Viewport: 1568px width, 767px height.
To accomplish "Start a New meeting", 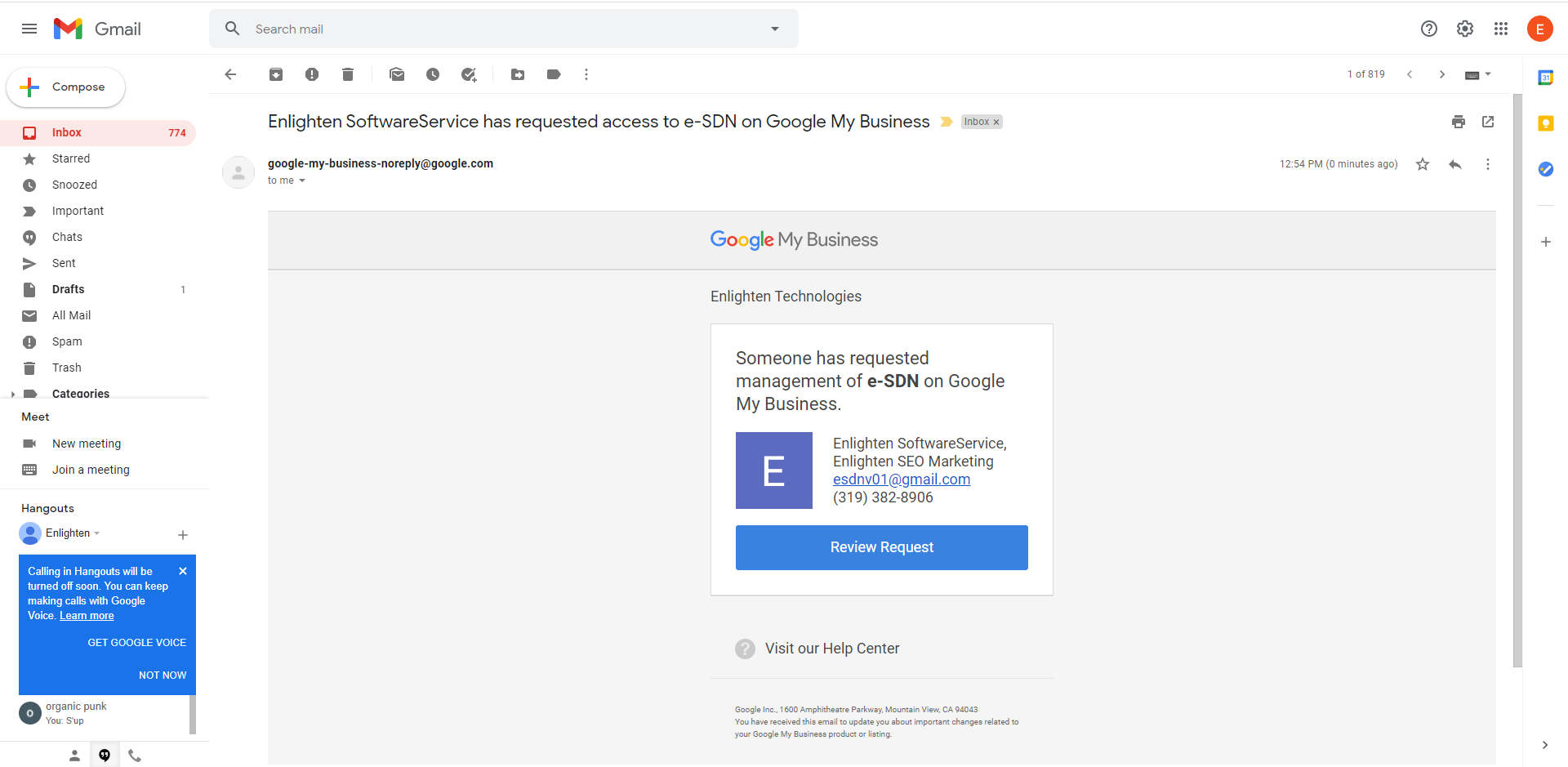I will (87, 444).
